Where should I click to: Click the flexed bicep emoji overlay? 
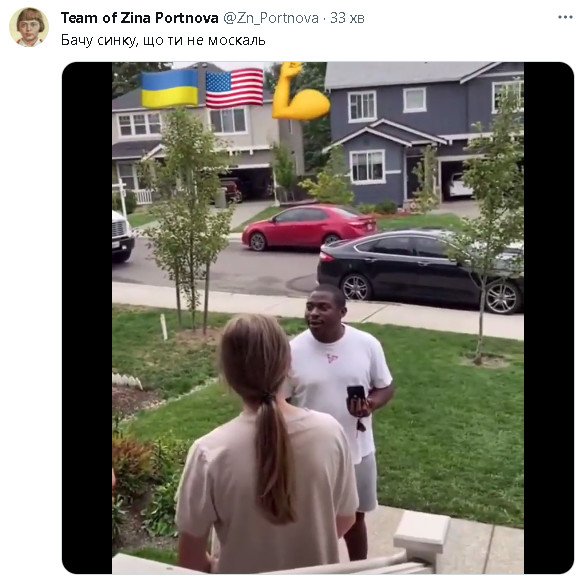tap(301, 91)
